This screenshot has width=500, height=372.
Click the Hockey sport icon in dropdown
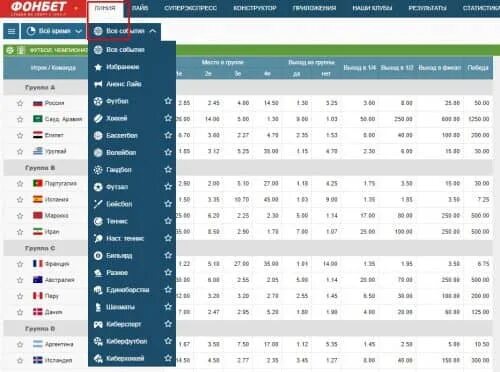98,118
